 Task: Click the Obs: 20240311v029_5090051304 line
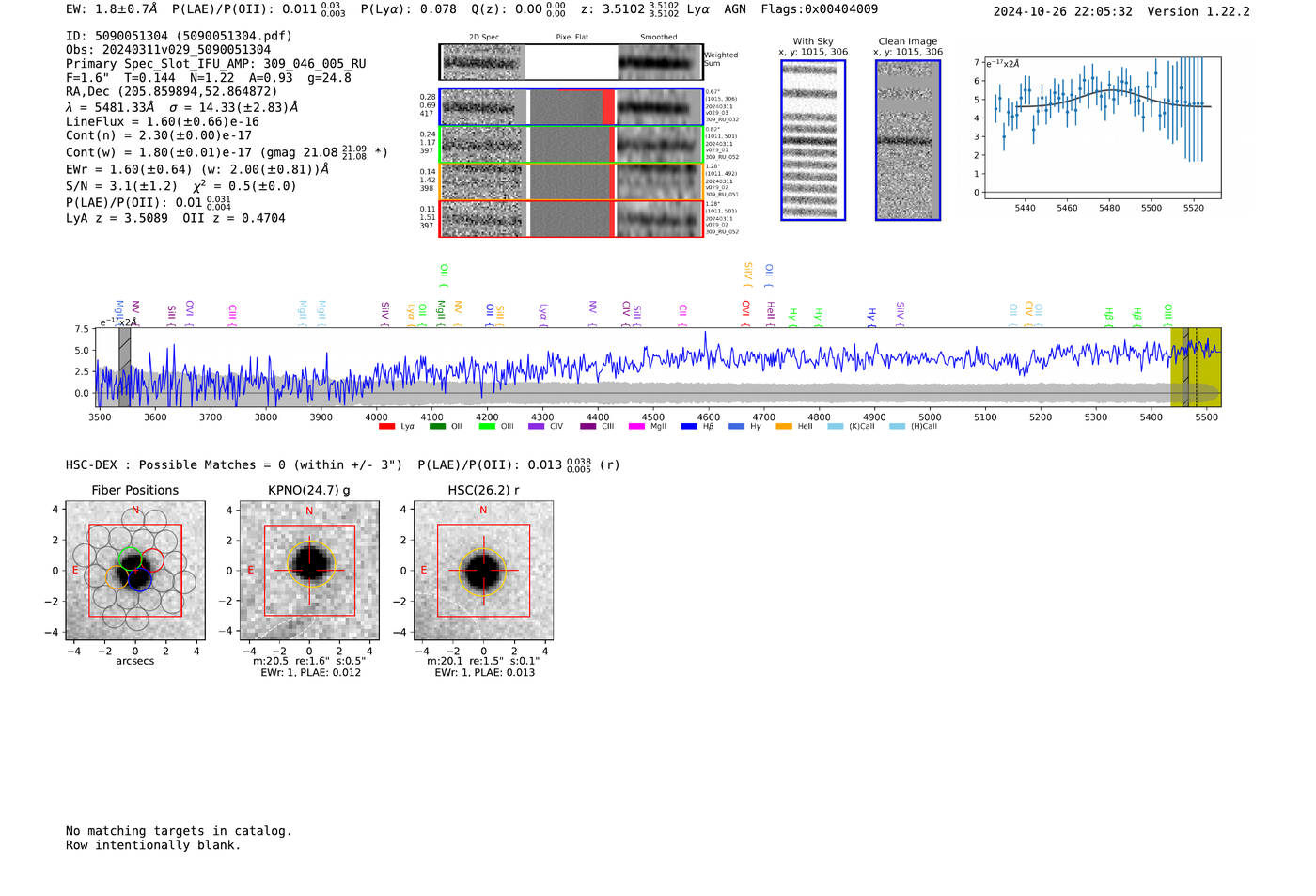168,50
